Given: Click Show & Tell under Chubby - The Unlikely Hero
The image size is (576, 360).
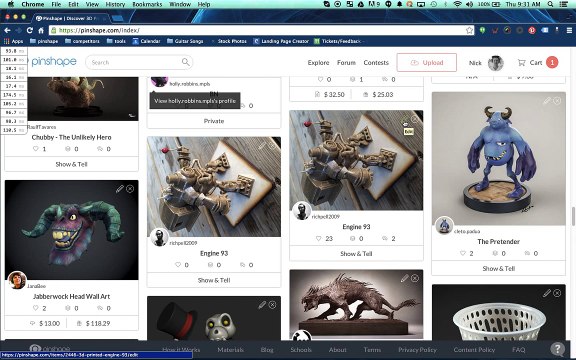Looking at the screenshot, I should [x=71, y=164].
